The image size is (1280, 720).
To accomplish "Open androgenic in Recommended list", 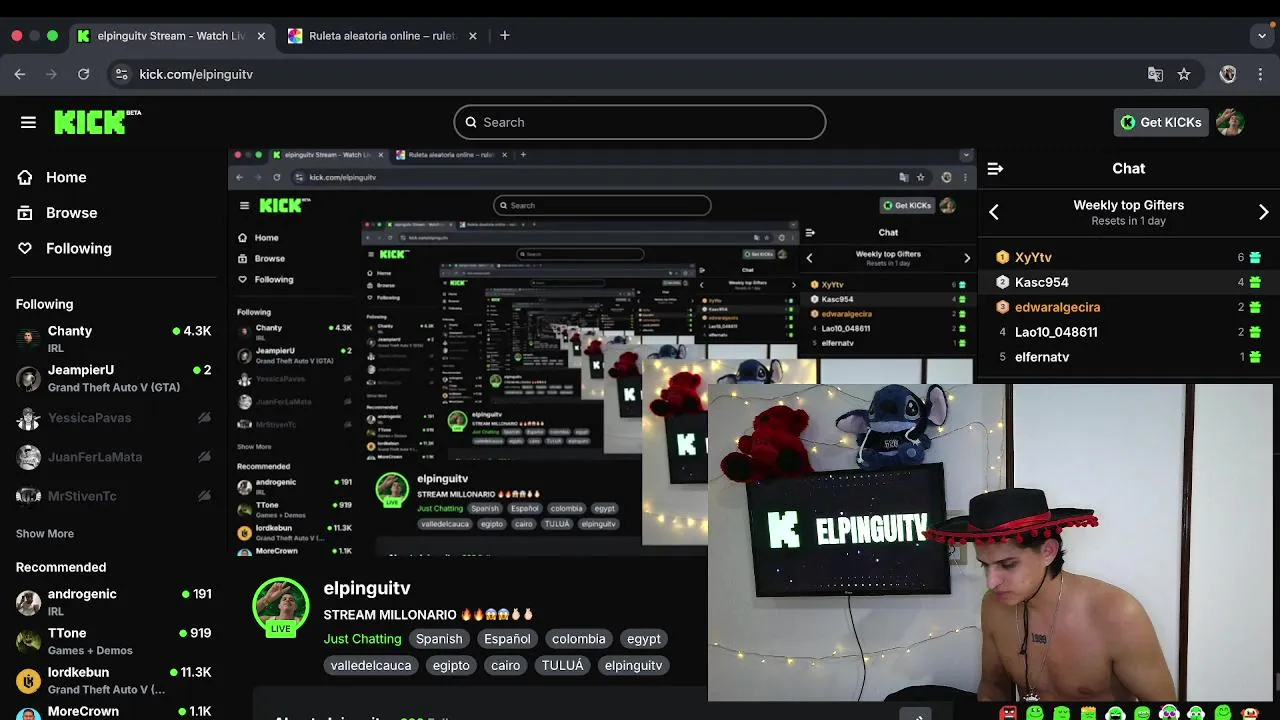I will (114, 602).
